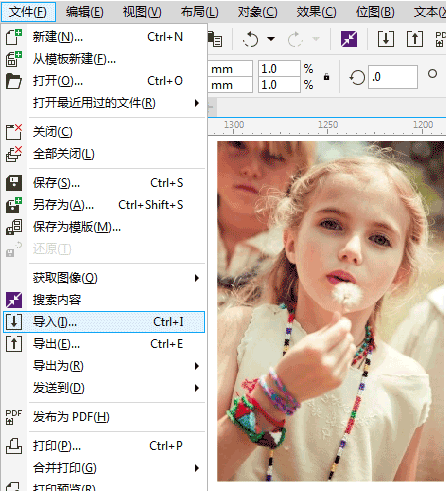Image resolution: width=446 pixels, height=491 pixels.
Task: Click the upper mm size field
Action: pos(230,69)
